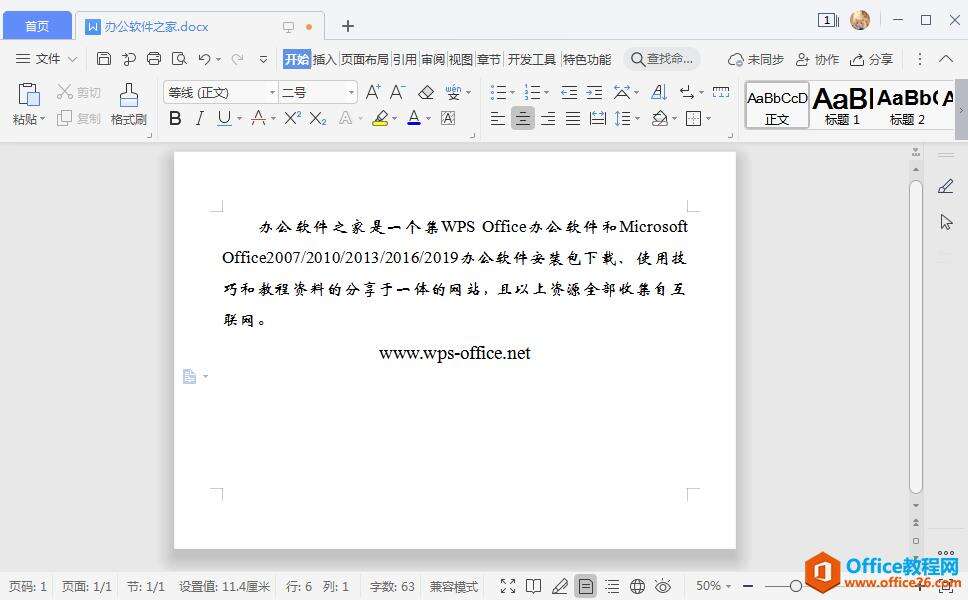The image size is (968, 600).
Task: Click the Paste clipboard icon
Action: pos(29,95)
